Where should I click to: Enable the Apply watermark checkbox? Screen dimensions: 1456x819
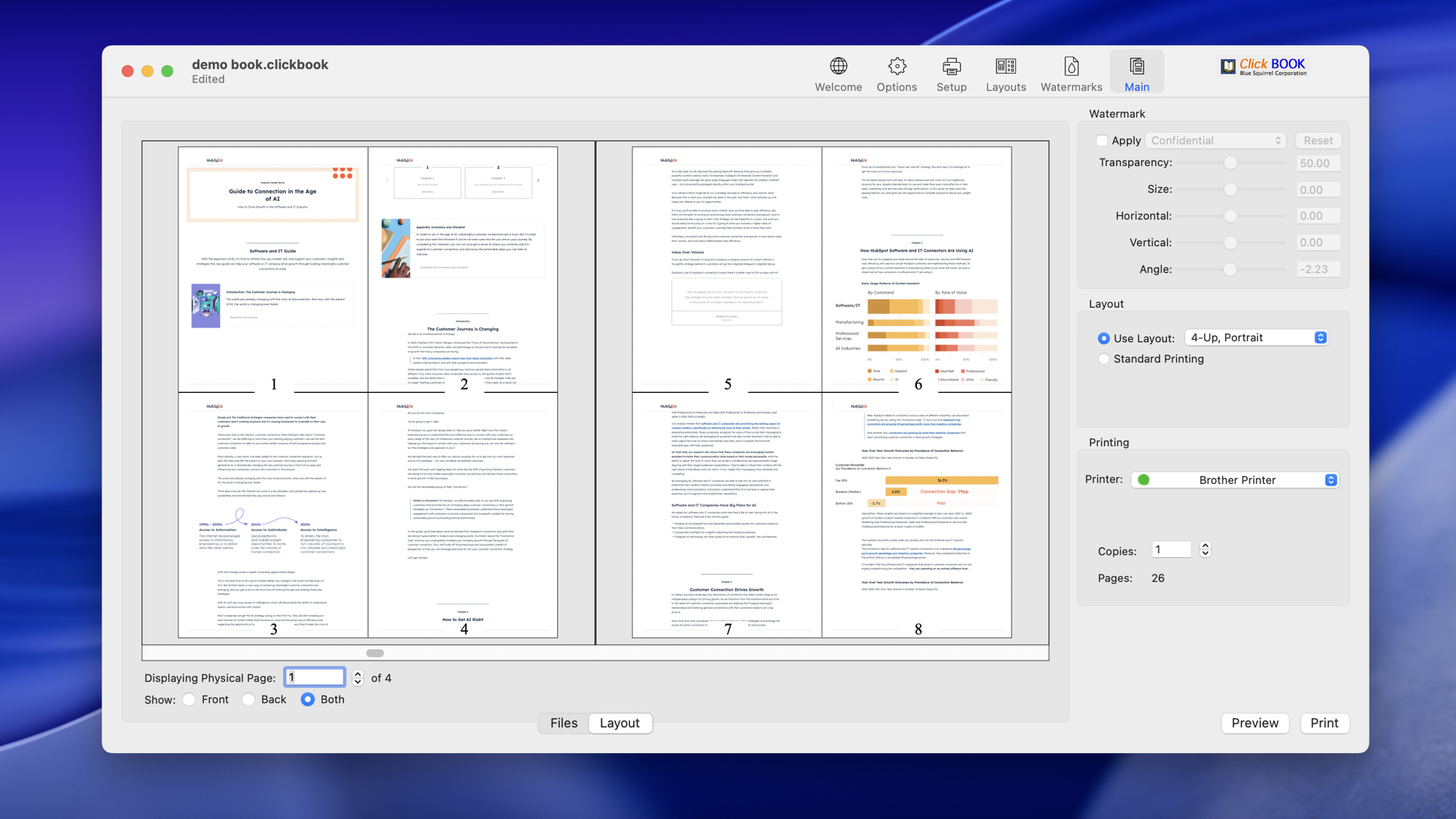click(x=1102, y=140)
